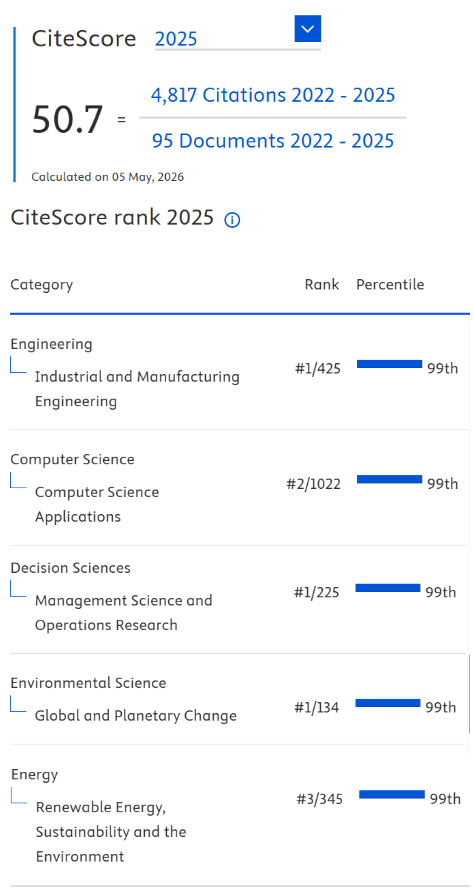Click the #2/1022 rank value

[x=314, y=484]
